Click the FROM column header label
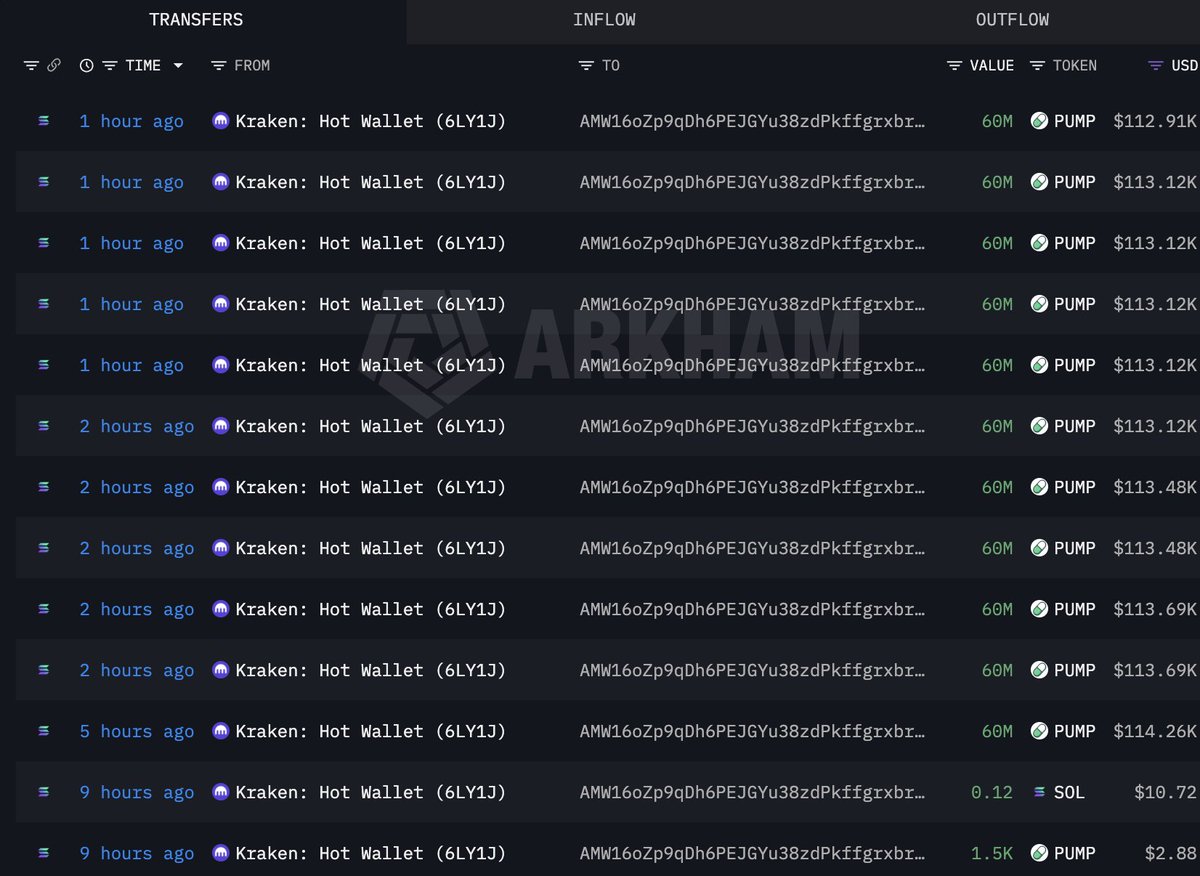The width and height of the screenshot is (1200, 876). [x=252, y=65]
